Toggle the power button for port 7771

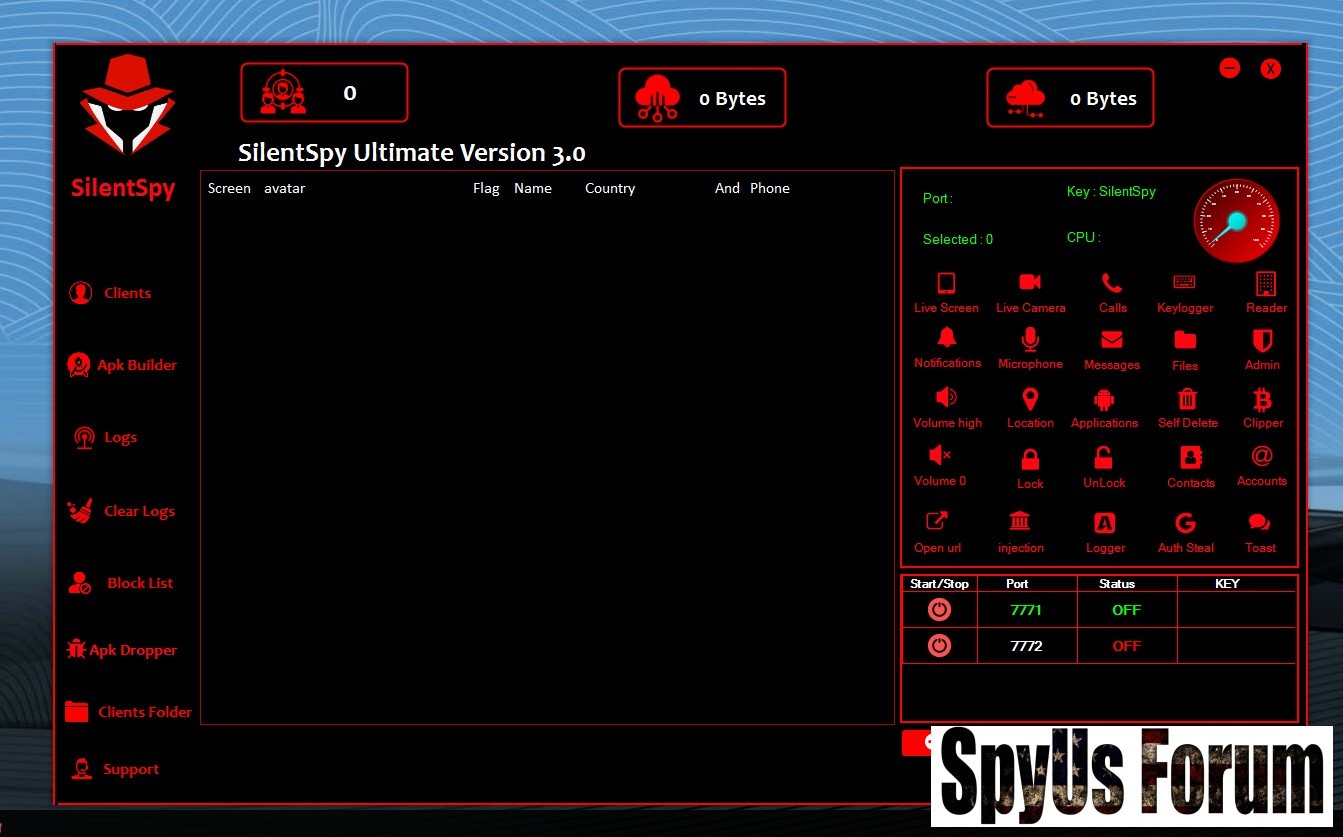click(939, 610)
